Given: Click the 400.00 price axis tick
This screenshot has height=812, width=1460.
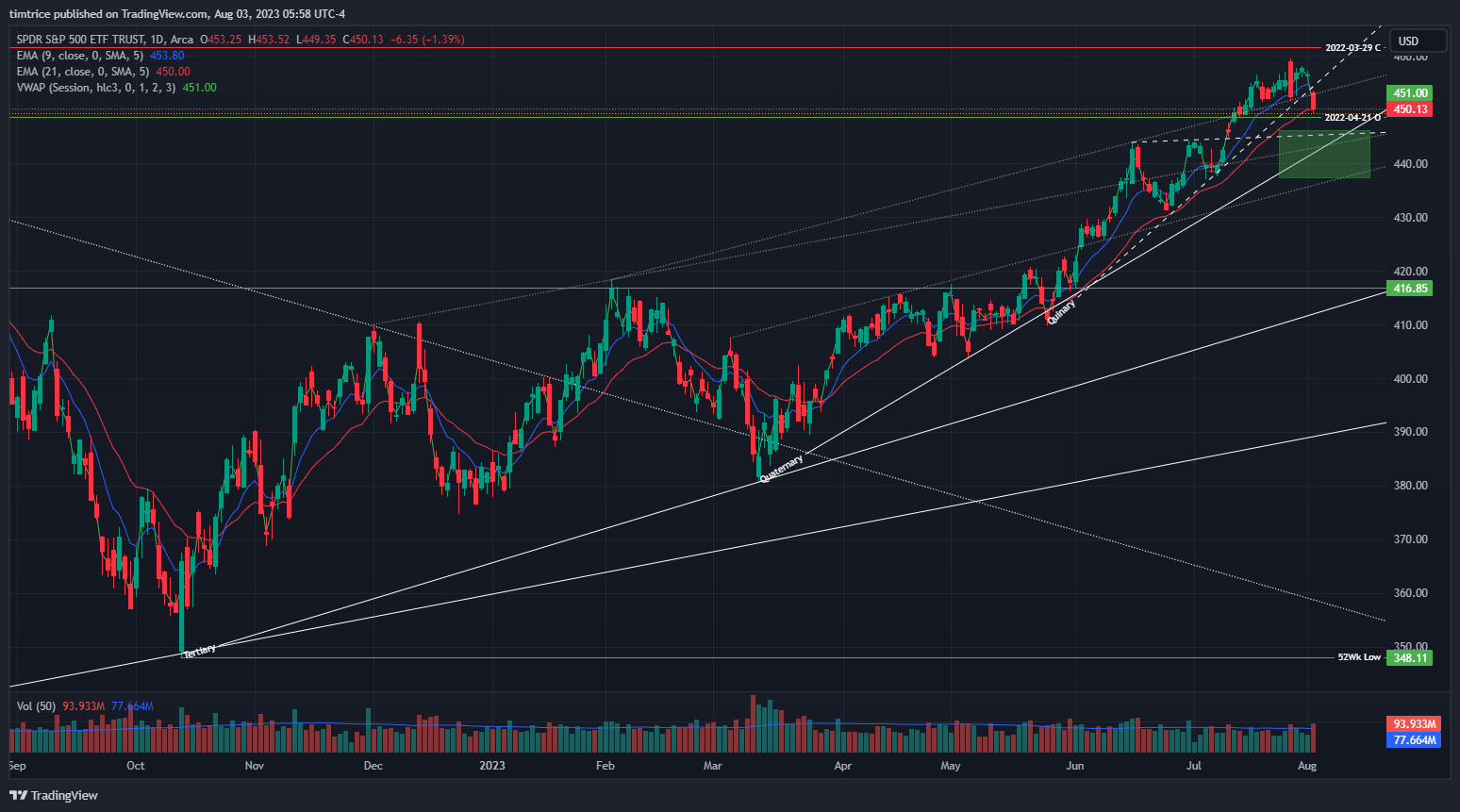Looking at the screenshot, I should tap(1411, 379).
